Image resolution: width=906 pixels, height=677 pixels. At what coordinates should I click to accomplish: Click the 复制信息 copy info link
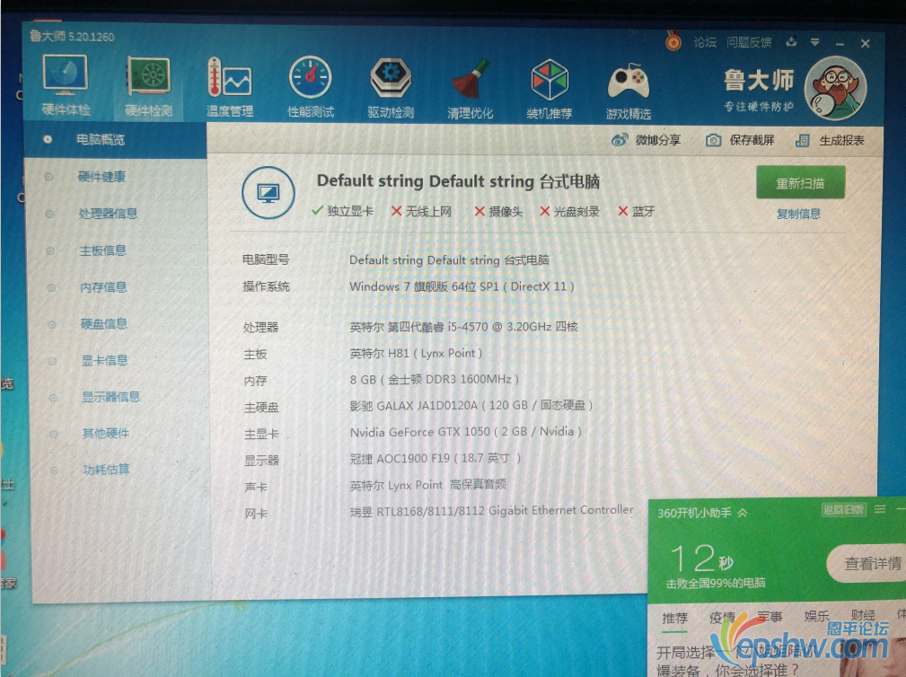799,214
